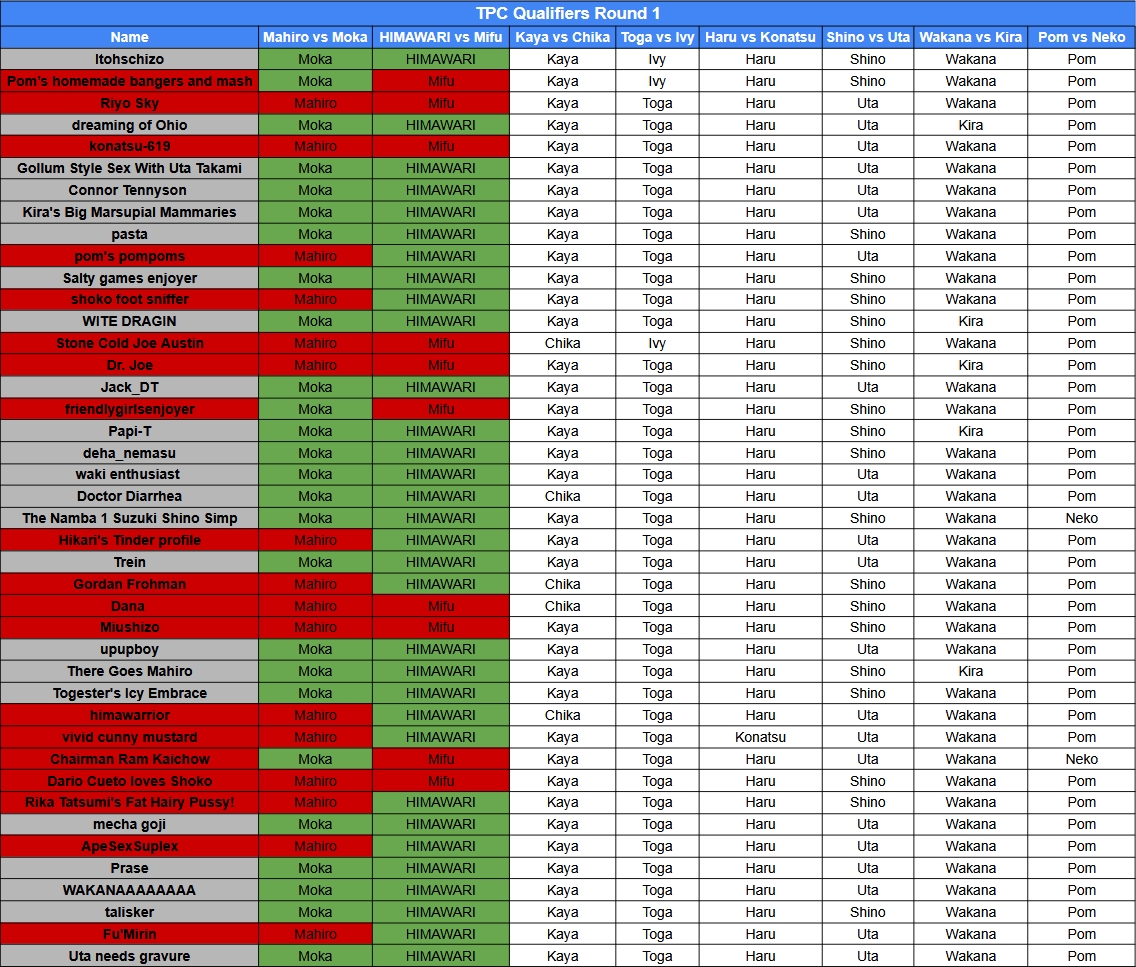Click Kira pick in WITE DRAGIN row
Viewport: 1136px width, 967px height.
tap(970, 321)
